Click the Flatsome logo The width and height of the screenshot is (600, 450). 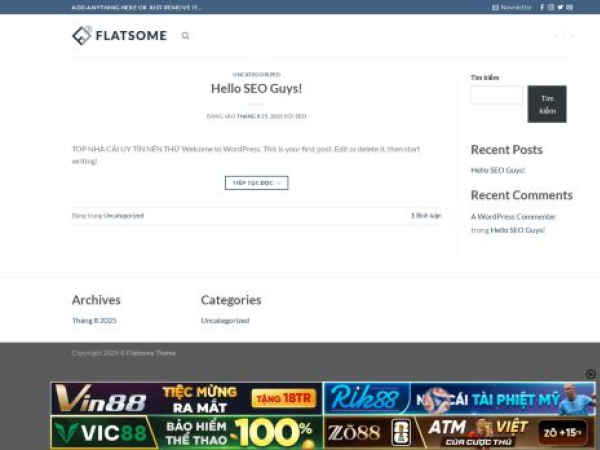tap(119, 36)
